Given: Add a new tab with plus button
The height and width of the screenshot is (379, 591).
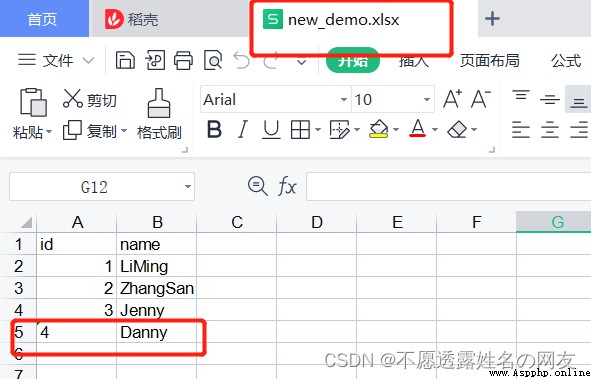Looking at the screenshot, I should tap(492, 18).
